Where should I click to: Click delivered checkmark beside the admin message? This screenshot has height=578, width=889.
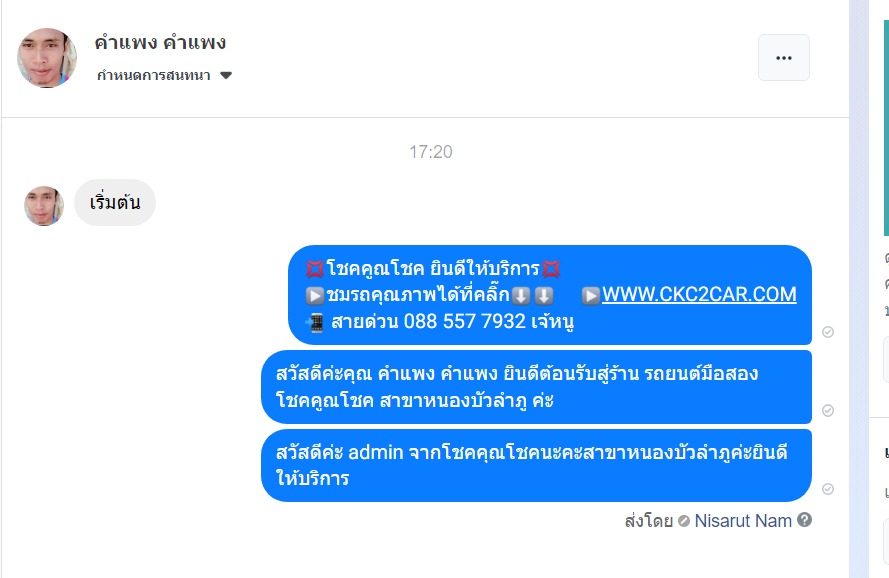point(828,489)
